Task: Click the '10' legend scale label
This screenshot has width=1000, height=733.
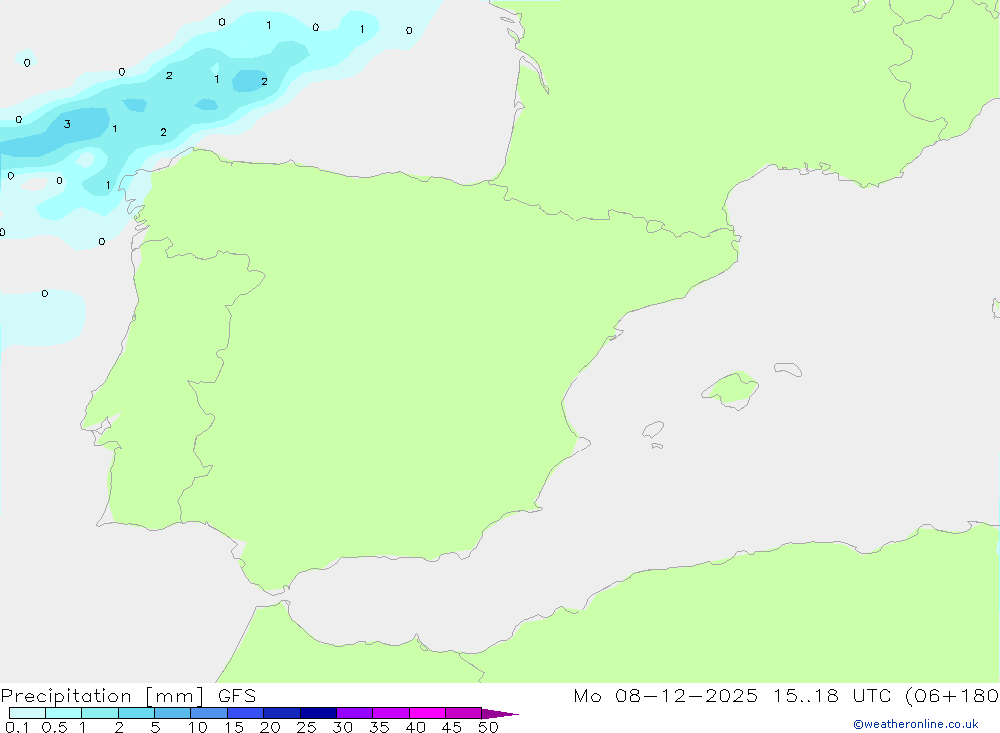Action: click(x=198, y=727)
